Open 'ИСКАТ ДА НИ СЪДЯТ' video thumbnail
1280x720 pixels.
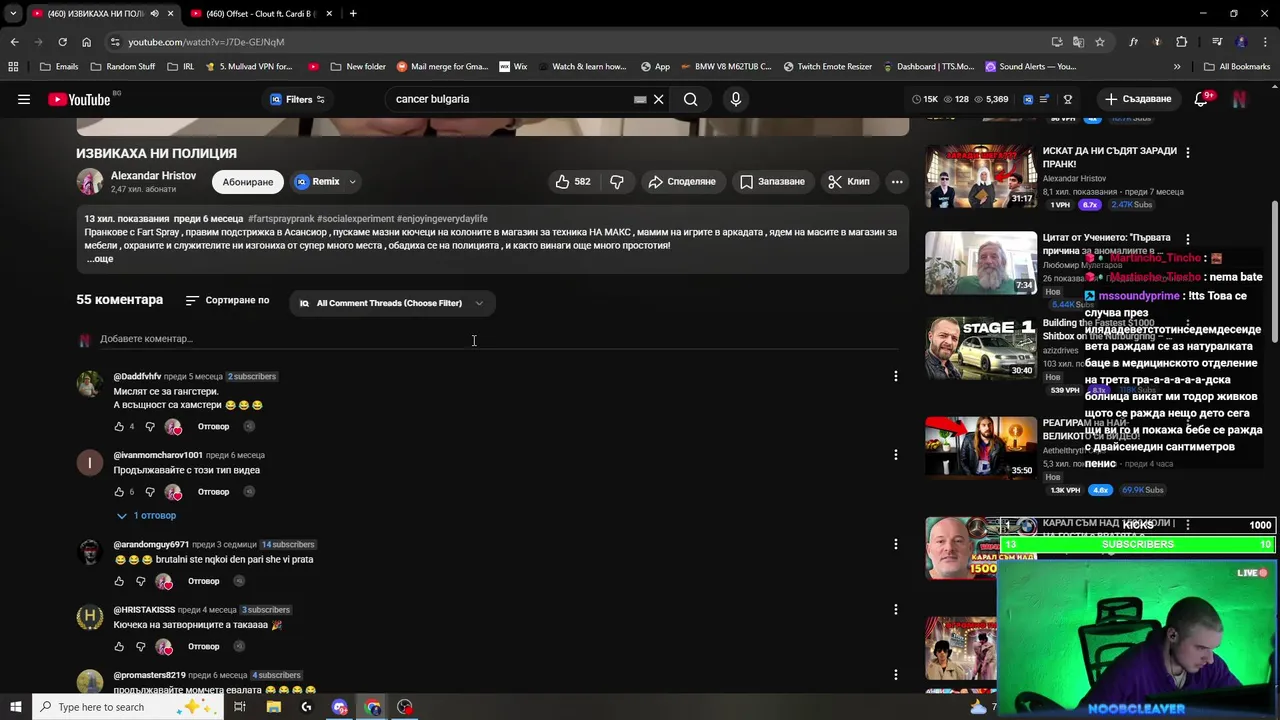click(981, 176)
